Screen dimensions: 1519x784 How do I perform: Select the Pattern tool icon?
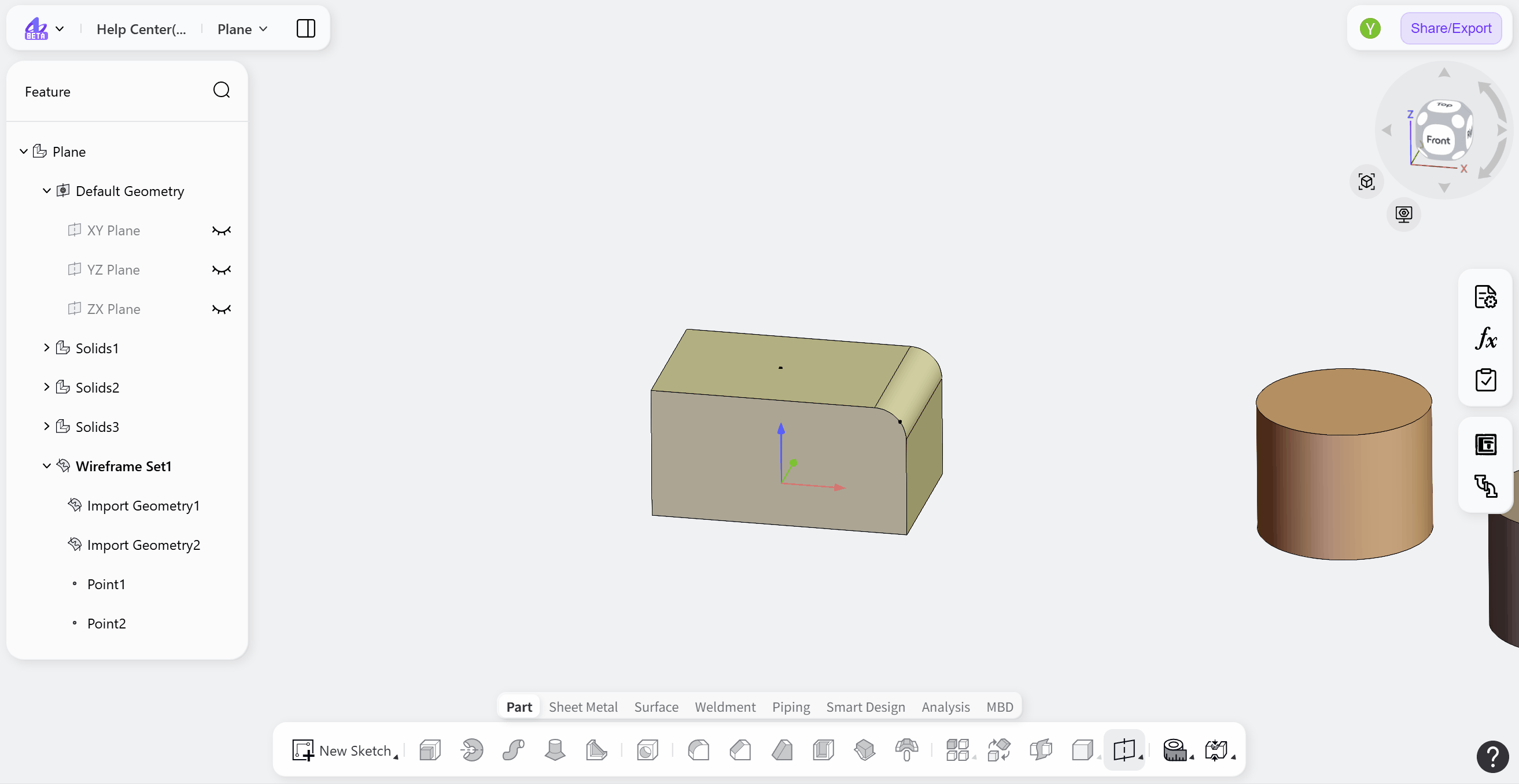tap(958, 750)
